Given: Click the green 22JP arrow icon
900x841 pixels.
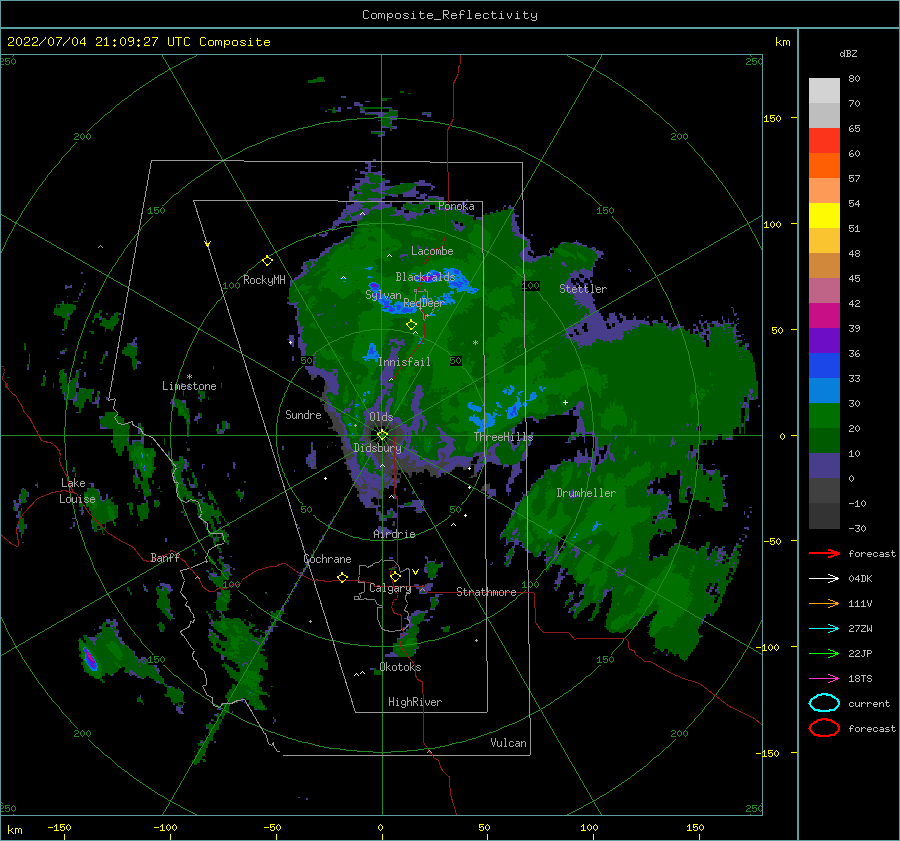Looking at the screenshot, I should [x=824, y=653].
